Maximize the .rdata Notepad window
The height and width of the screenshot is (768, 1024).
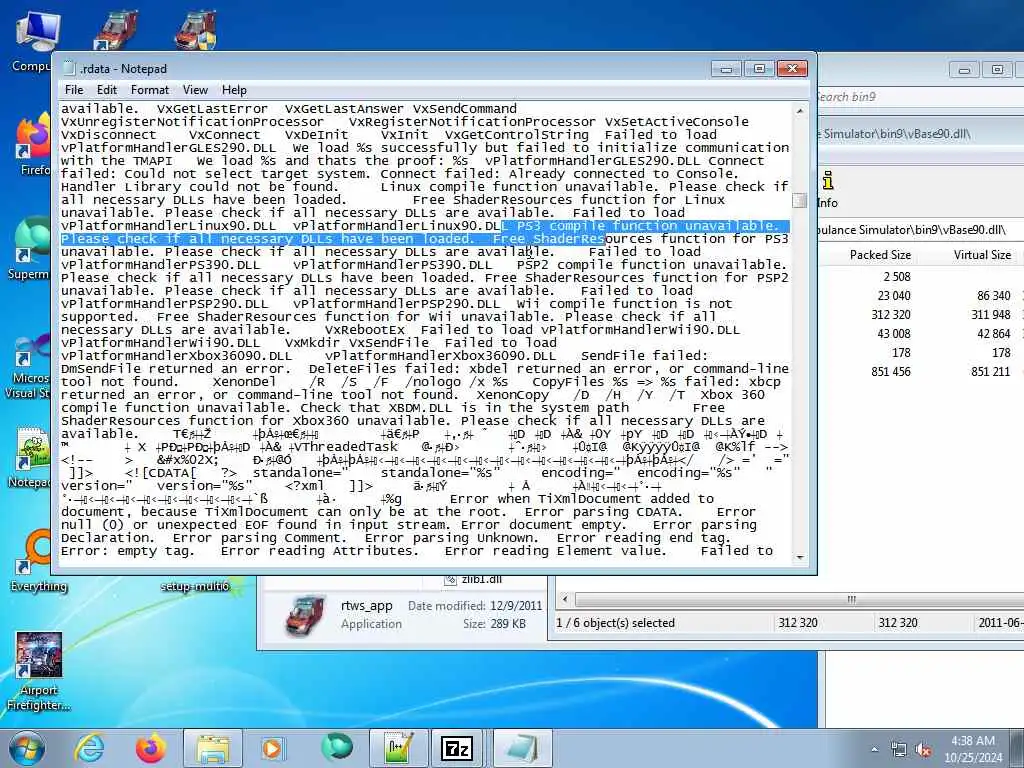pos(759,69)
